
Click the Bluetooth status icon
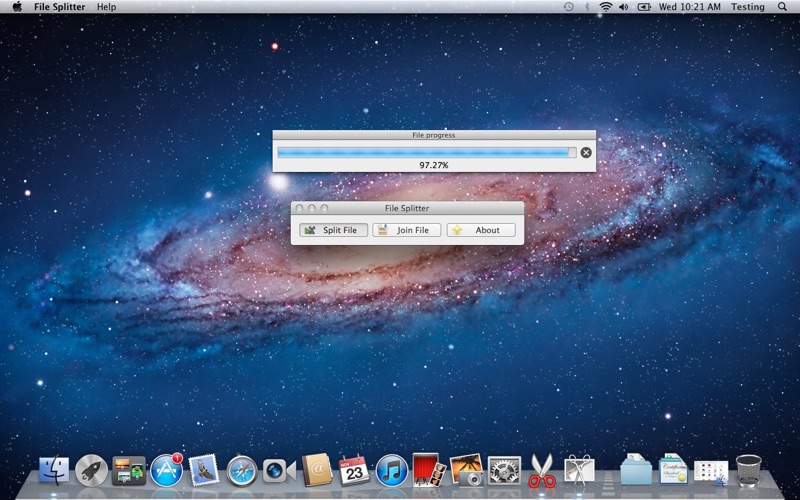[587, 7]
